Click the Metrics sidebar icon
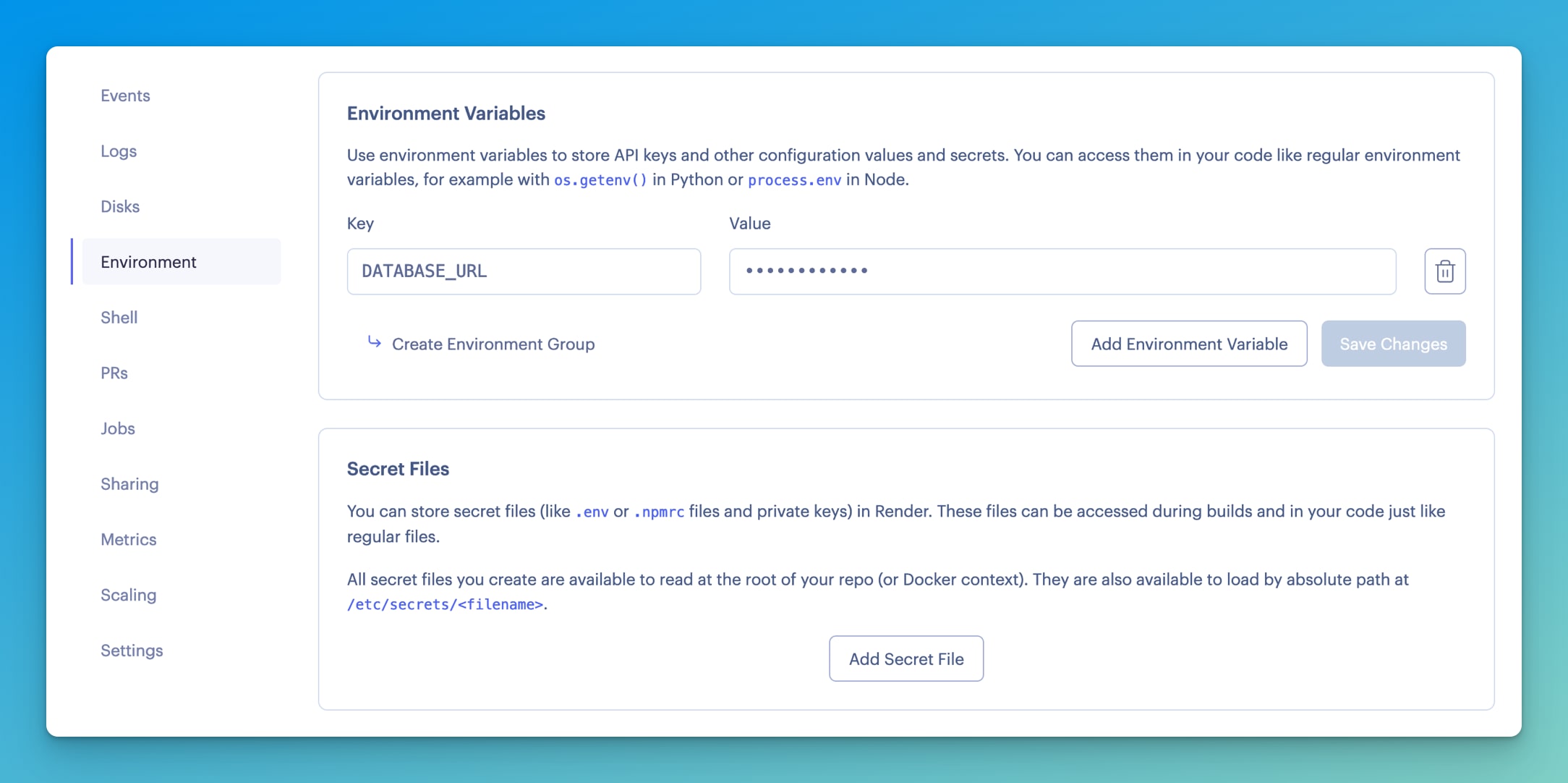Image resolution: width=1568 pixels, height=783 pixels. 128,538
